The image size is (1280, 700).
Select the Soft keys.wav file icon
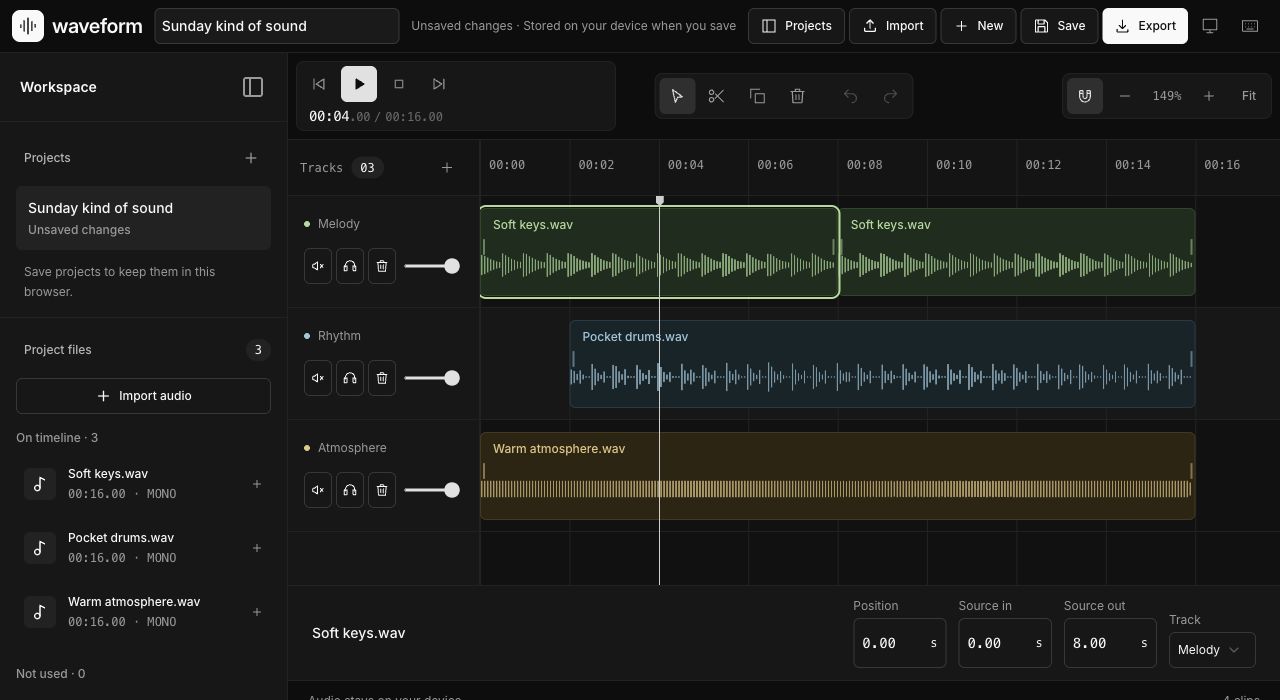click(40, 484)
